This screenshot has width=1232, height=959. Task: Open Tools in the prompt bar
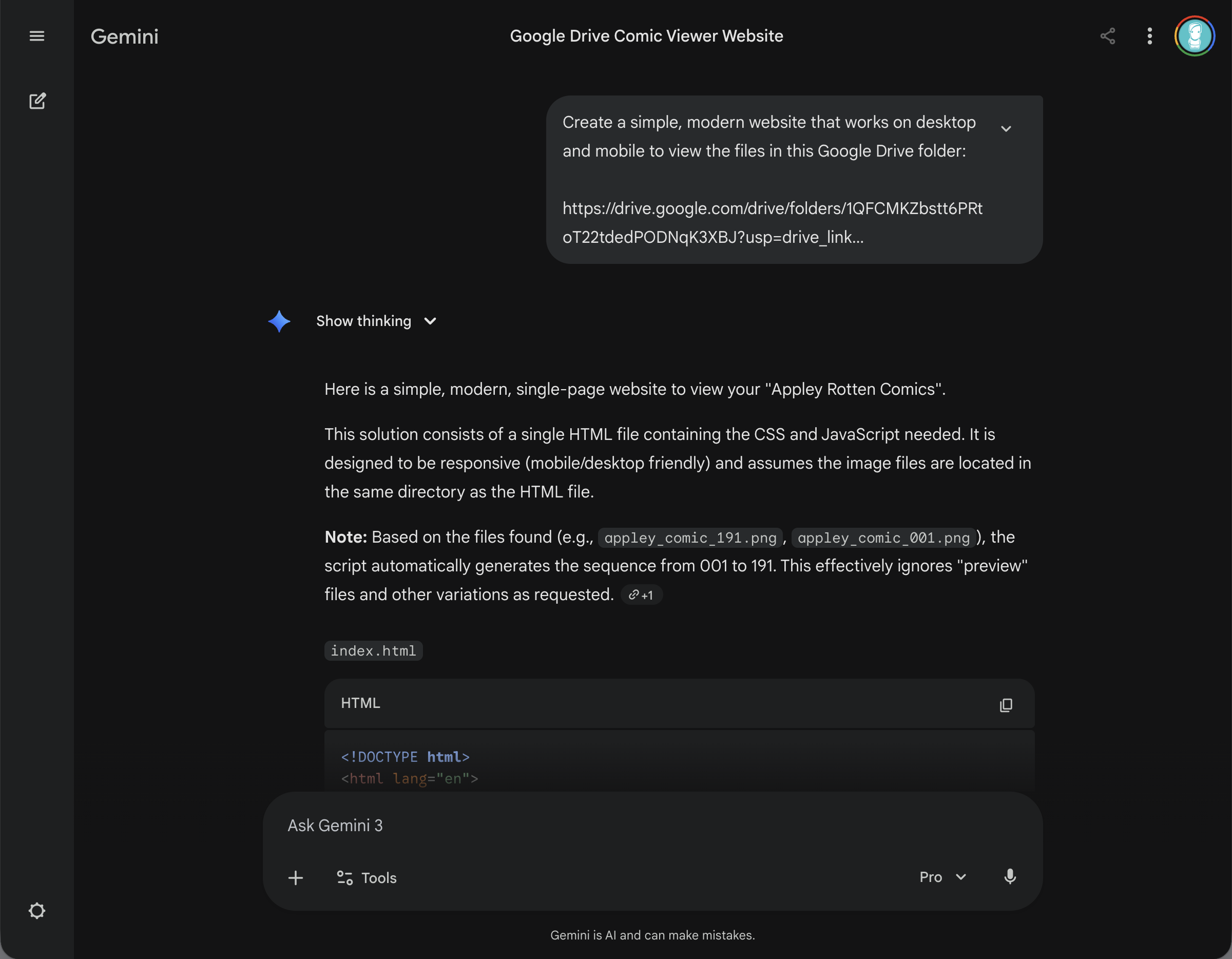(x=366, y=878)
